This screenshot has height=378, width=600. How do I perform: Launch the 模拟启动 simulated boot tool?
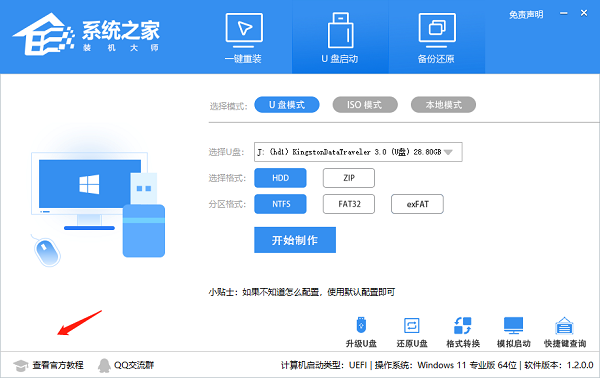pos(514,332)
